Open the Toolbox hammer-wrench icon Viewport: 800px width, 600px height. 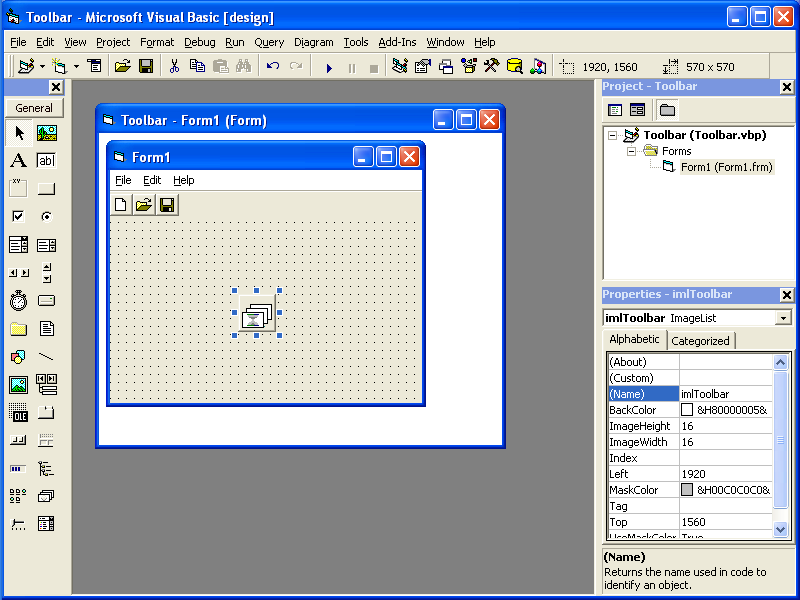[x=491, y=66]
